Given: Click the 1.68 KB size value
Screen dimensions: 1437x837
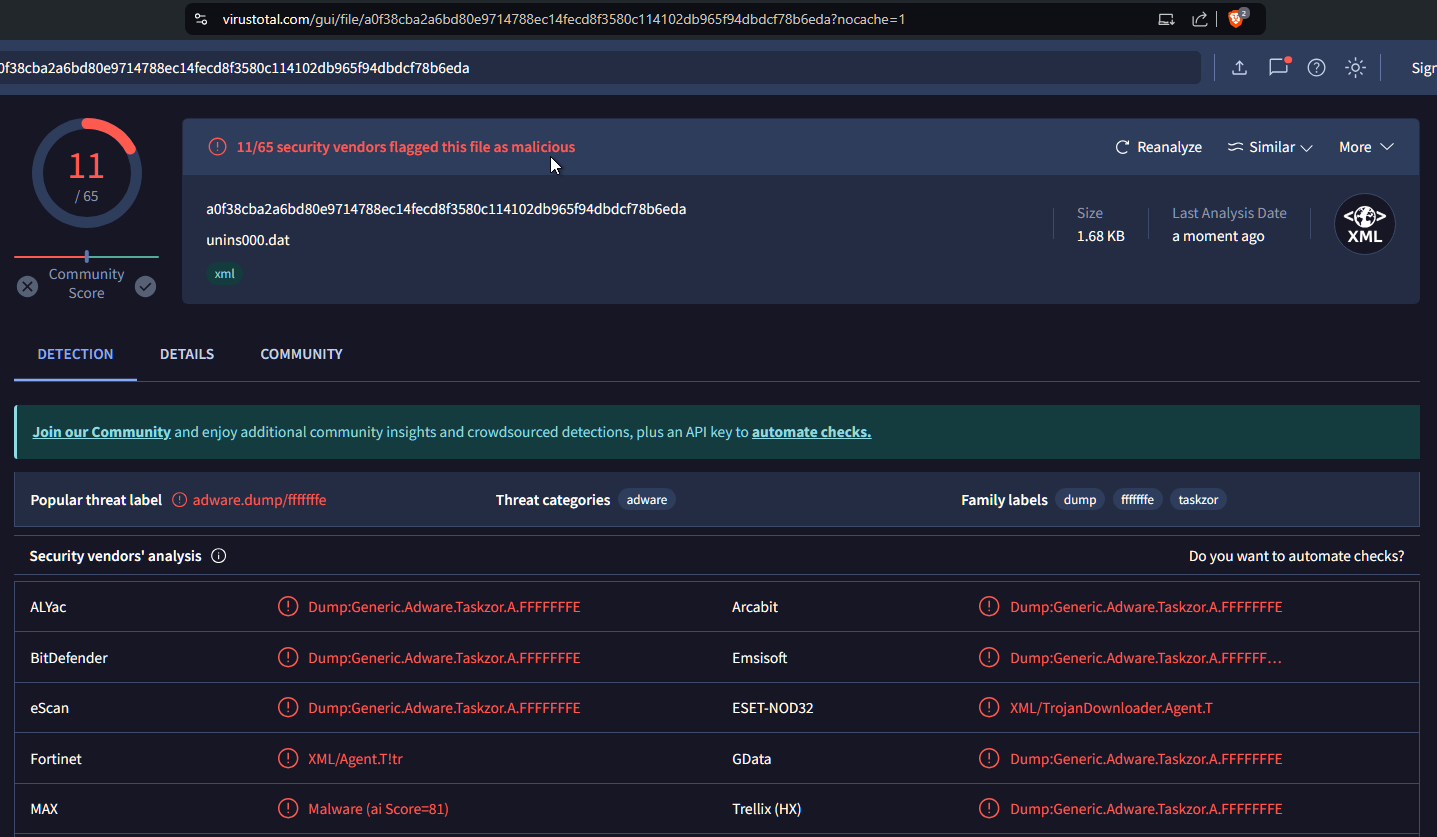Looking at the screenshot, I should 1101,236.
